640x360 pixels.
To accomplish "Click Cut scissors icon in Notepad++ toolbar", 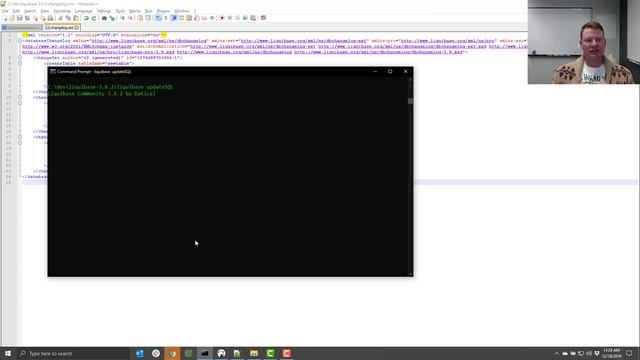I will coord(60,18).
